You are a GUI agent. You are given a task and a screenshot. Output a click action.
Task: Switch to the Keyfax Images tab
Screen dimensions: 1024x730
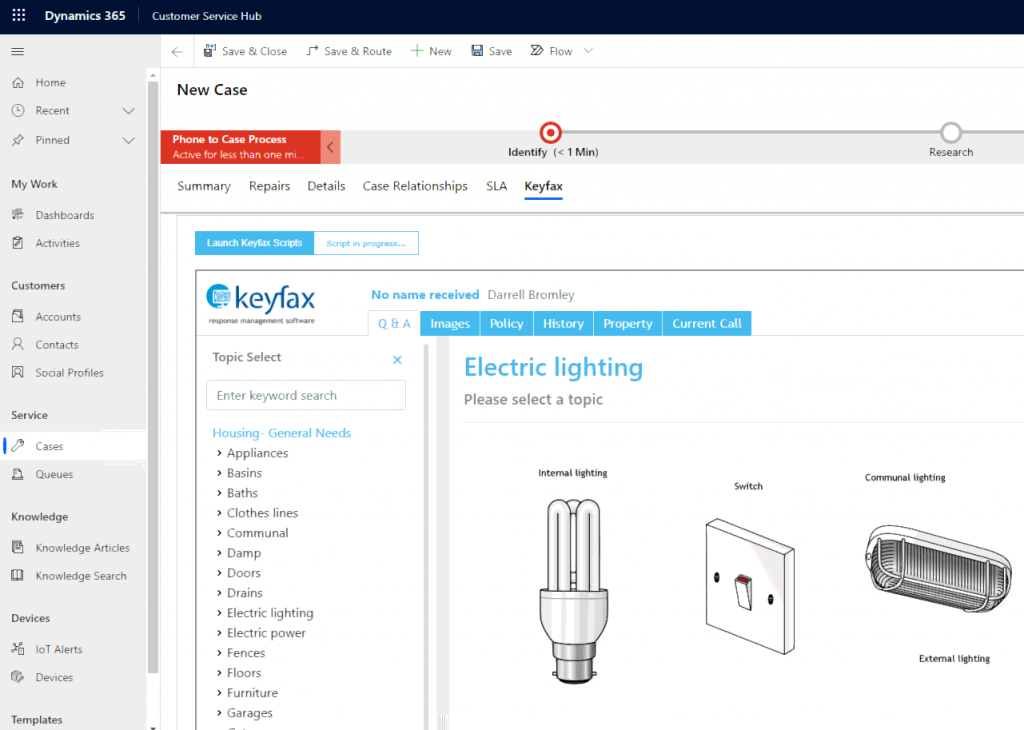[449, 323]
